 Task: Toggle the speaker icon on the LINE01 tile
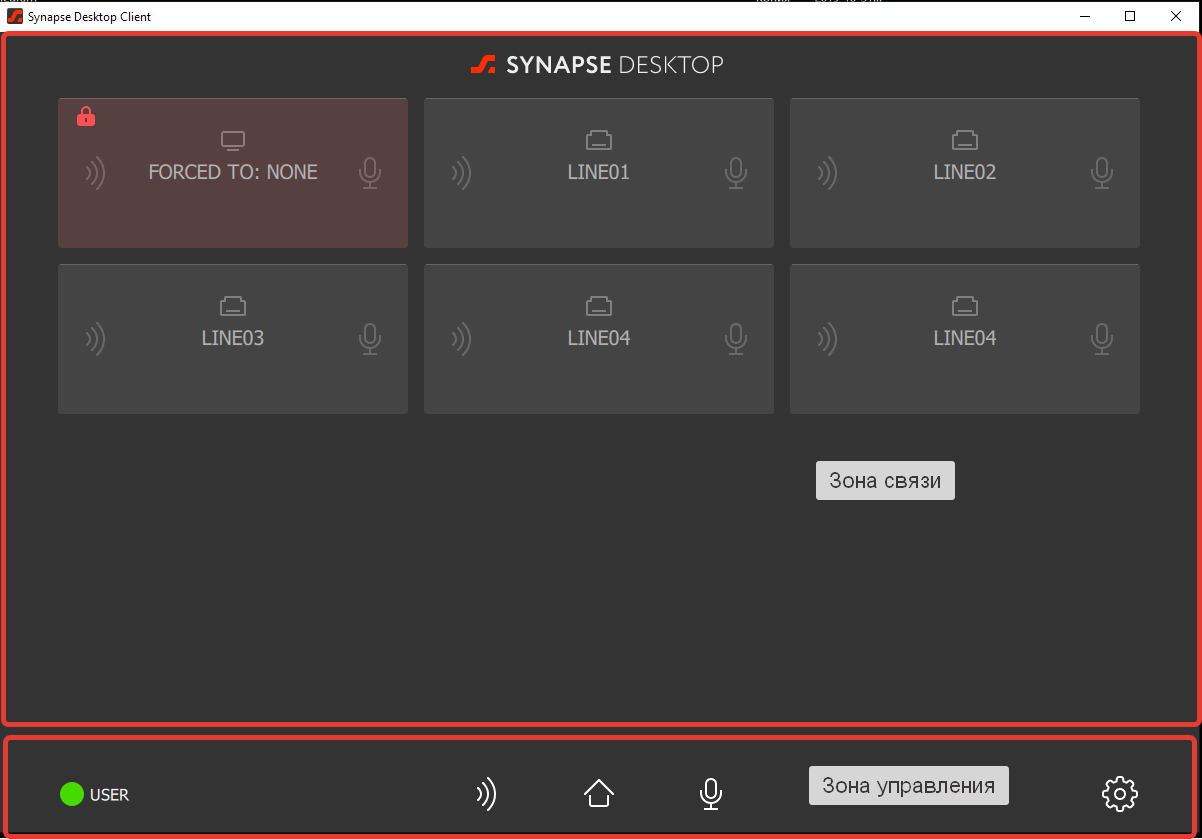(x=461, y=173)
